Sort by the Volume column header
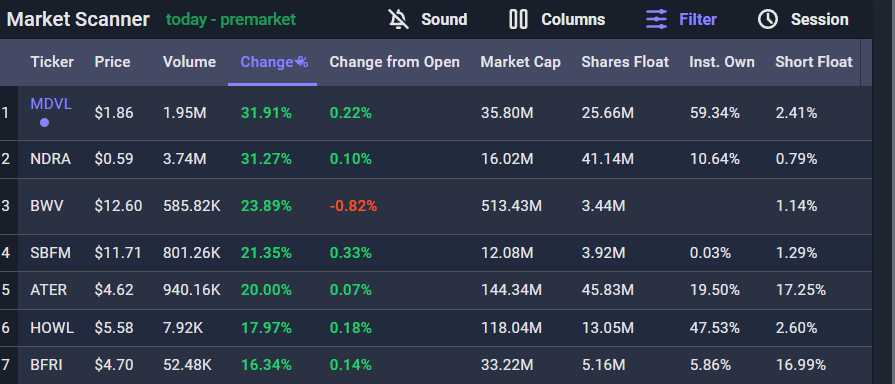This screenshot has width=895, height=384. click(190, 62)
